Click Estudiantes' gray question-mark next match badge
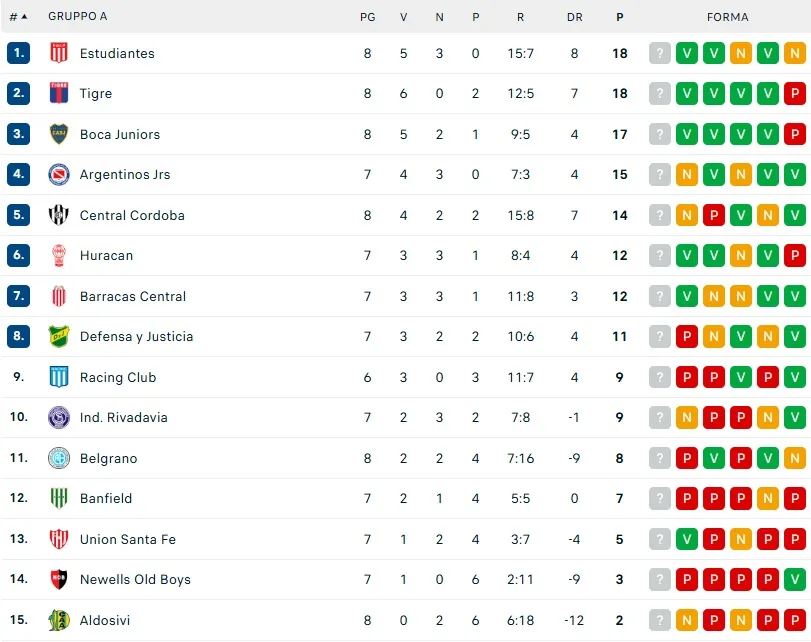 click(660, 54)
